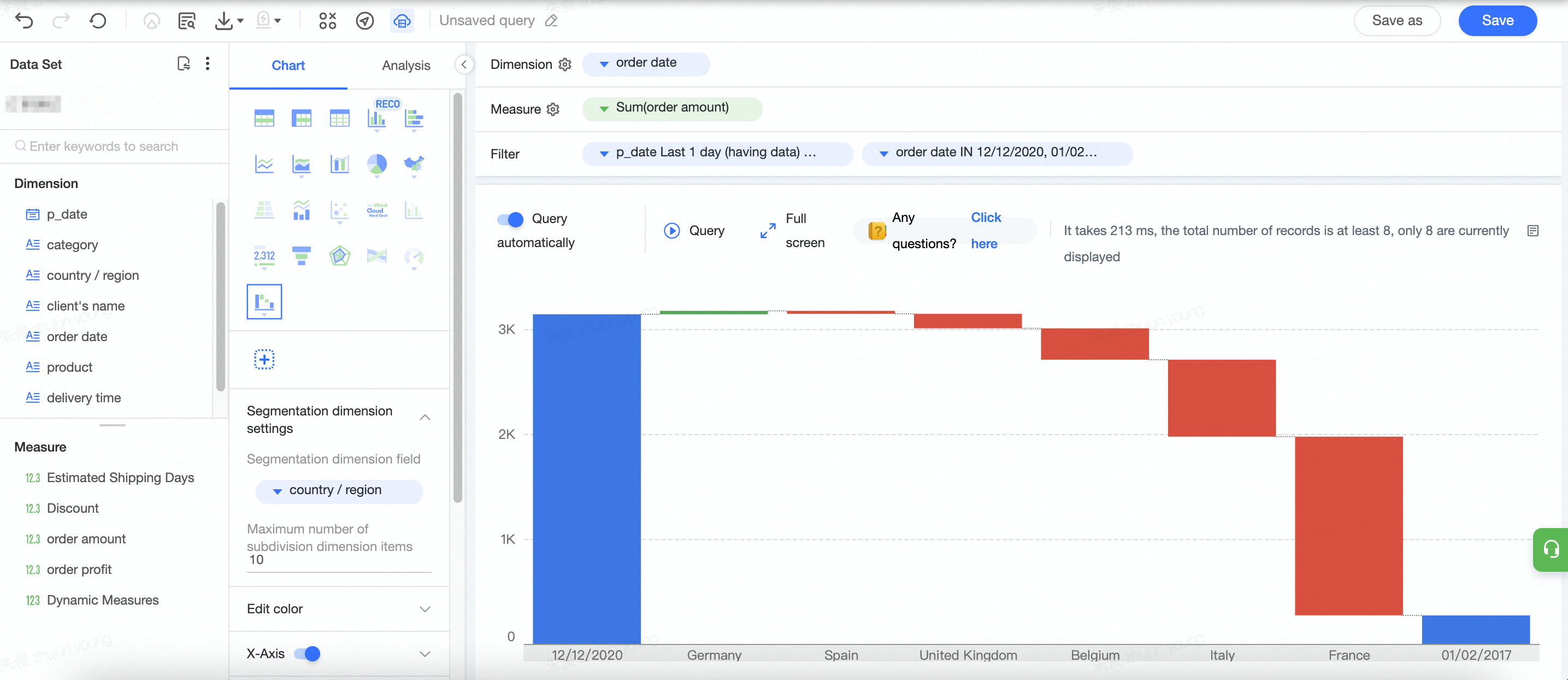Select the funnel chart type icon
The height and width of the screenshot is (680, 1568).
301,256
